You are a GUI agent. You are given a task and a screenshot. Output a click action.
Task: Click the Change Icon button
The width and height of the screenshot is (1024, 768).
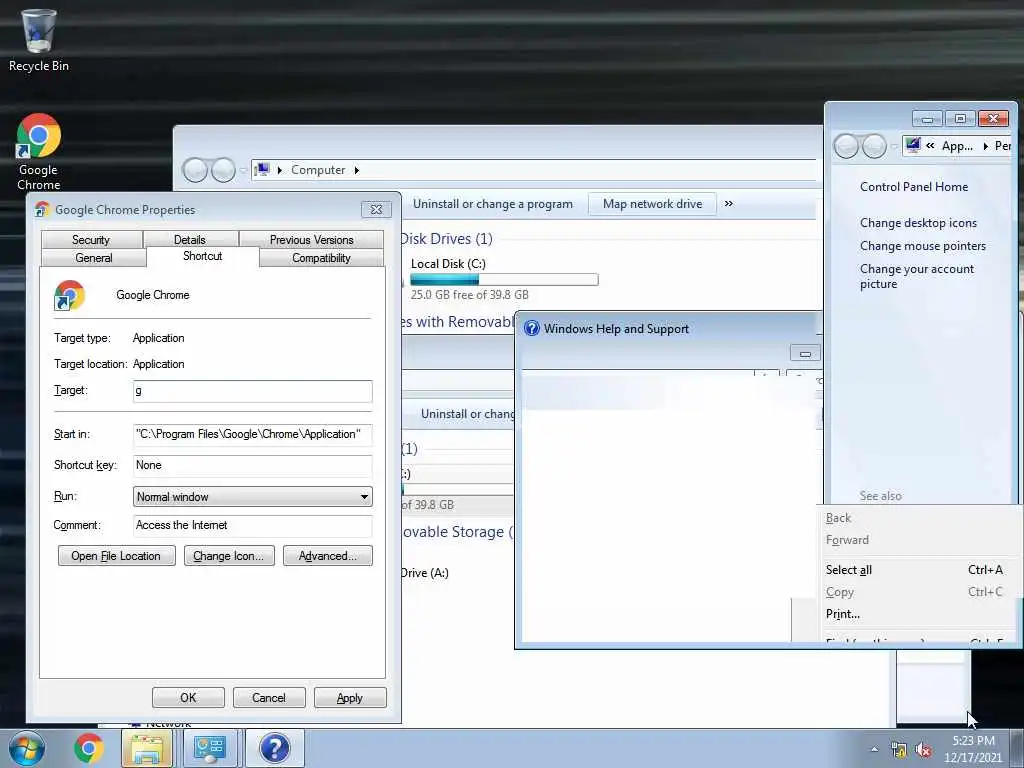[x=229, y=556]
